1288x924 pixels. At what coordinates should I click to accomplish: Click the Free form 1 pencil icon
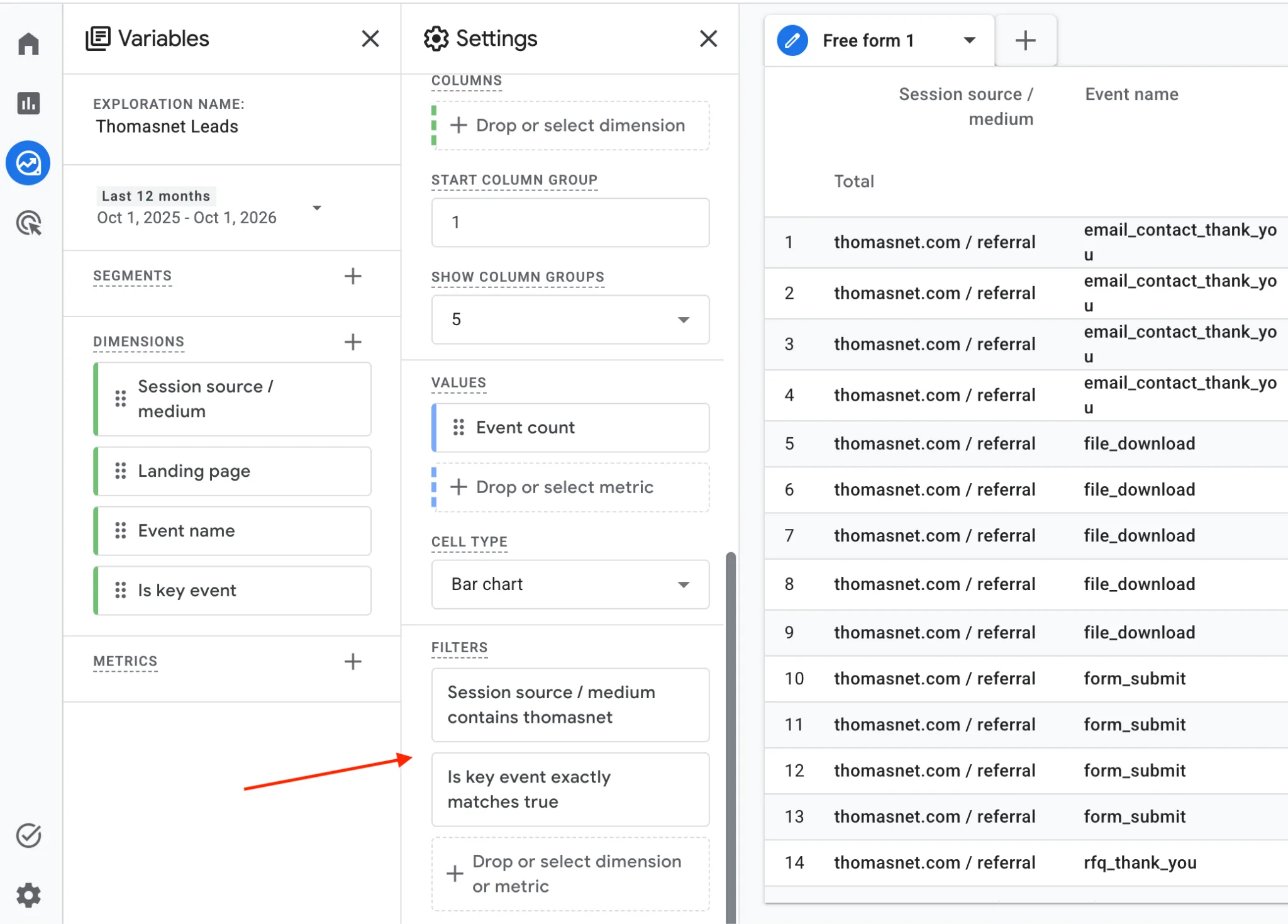point(792,40)
